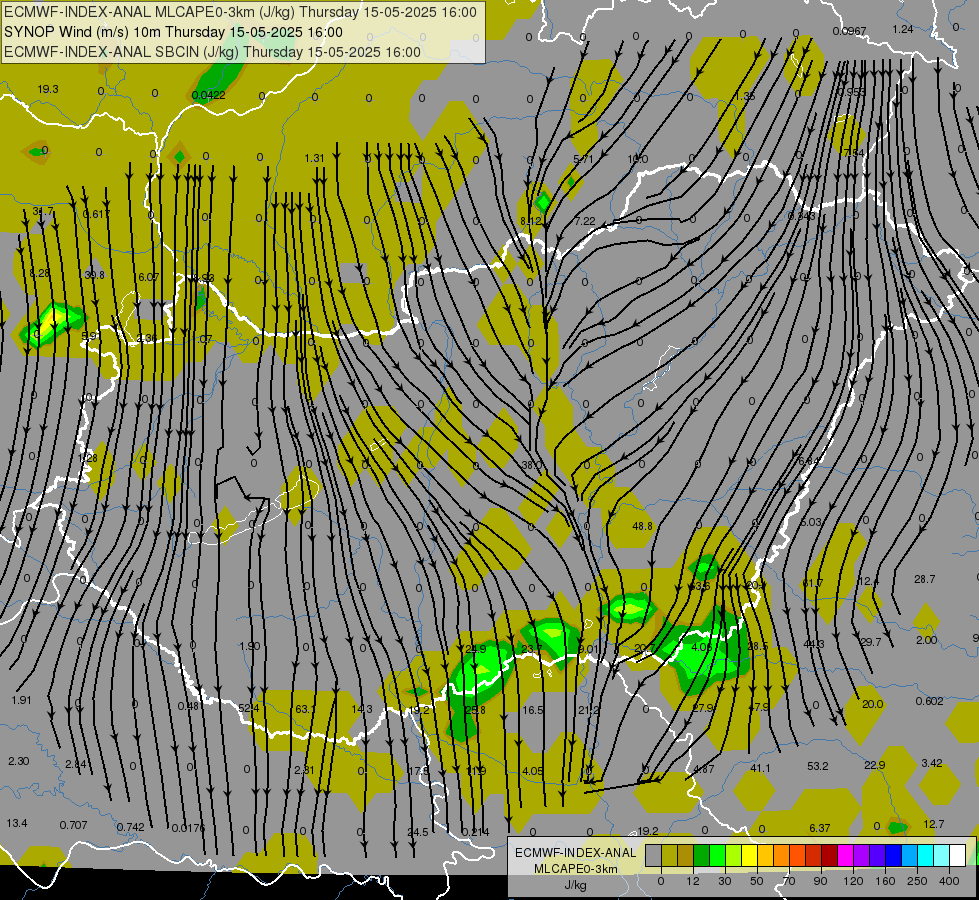Viewport: 979px width, 900px height.
Task: Click the map value 0.0422
Action: (x=209, y=95)
